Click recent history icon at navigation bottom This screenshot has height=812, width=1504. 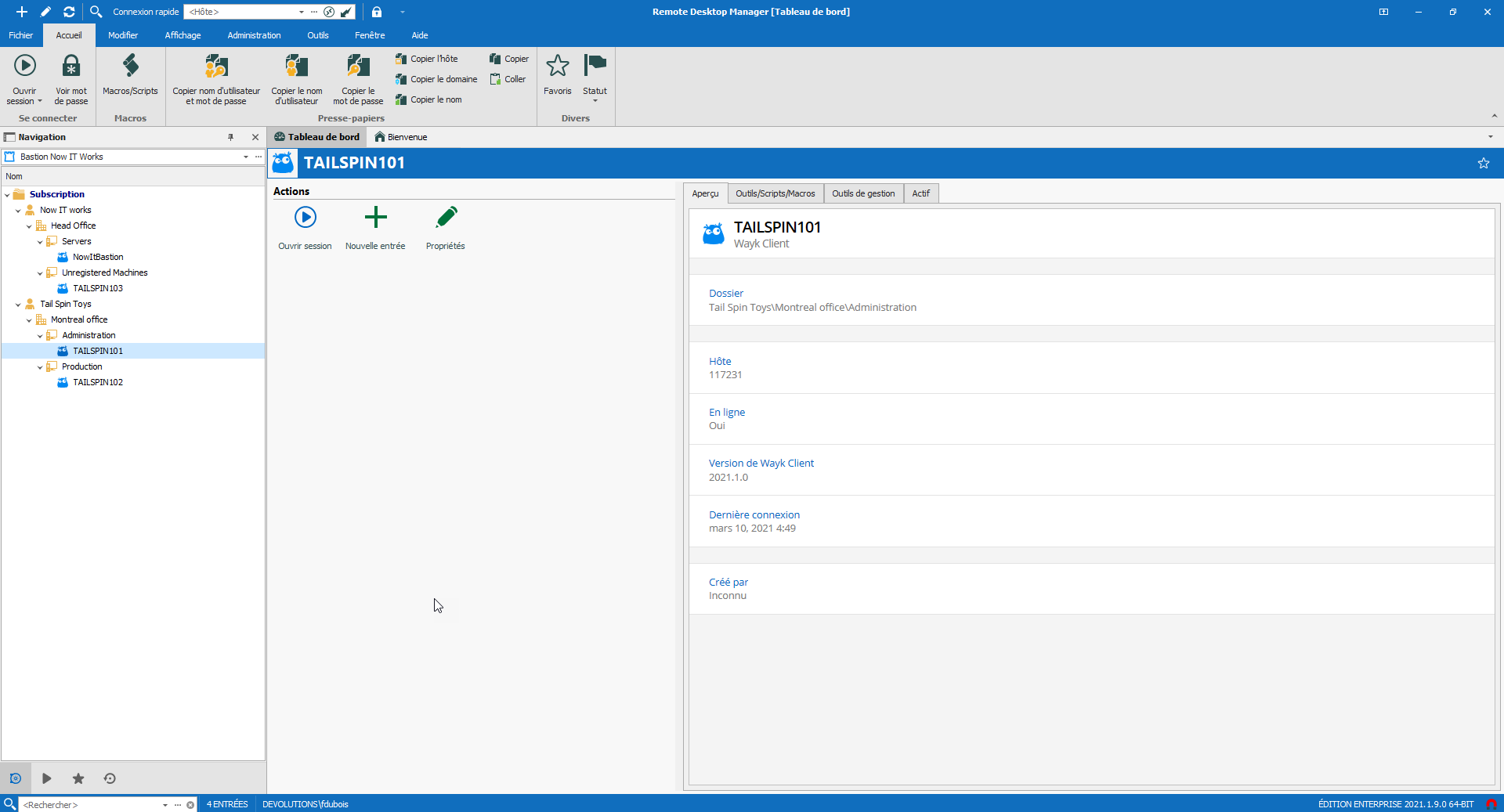110,778
